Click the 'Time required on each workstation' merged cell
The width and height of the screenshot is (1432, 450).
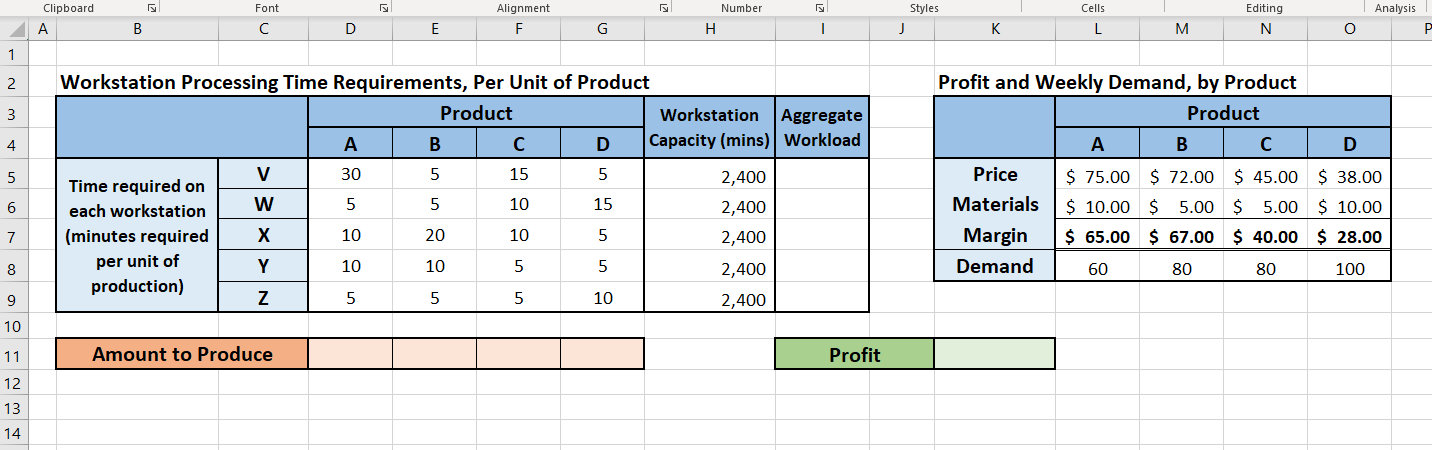pos(137,236)
